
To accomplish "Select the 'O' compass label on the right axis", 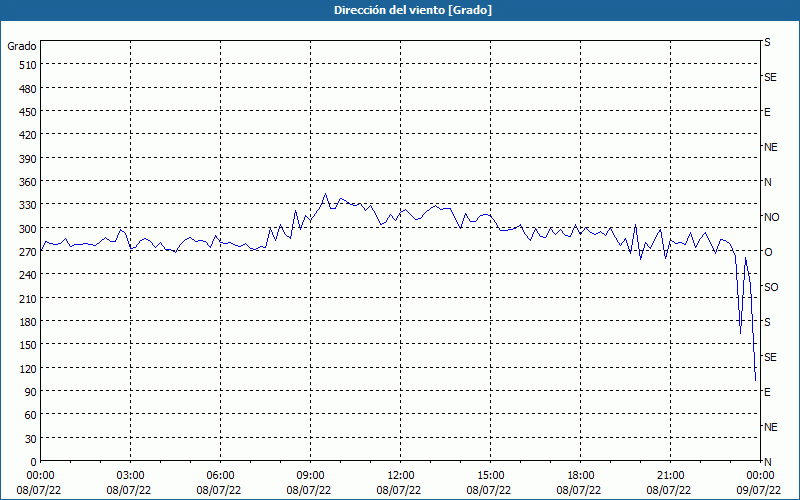I will click(768, 252).
